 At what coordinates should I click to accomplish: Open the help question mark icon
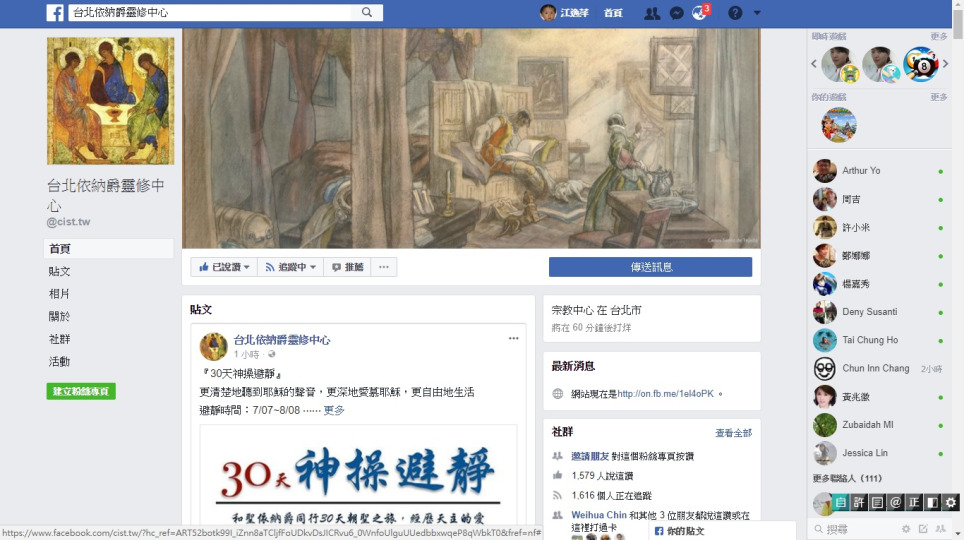(x=735, y=13)
